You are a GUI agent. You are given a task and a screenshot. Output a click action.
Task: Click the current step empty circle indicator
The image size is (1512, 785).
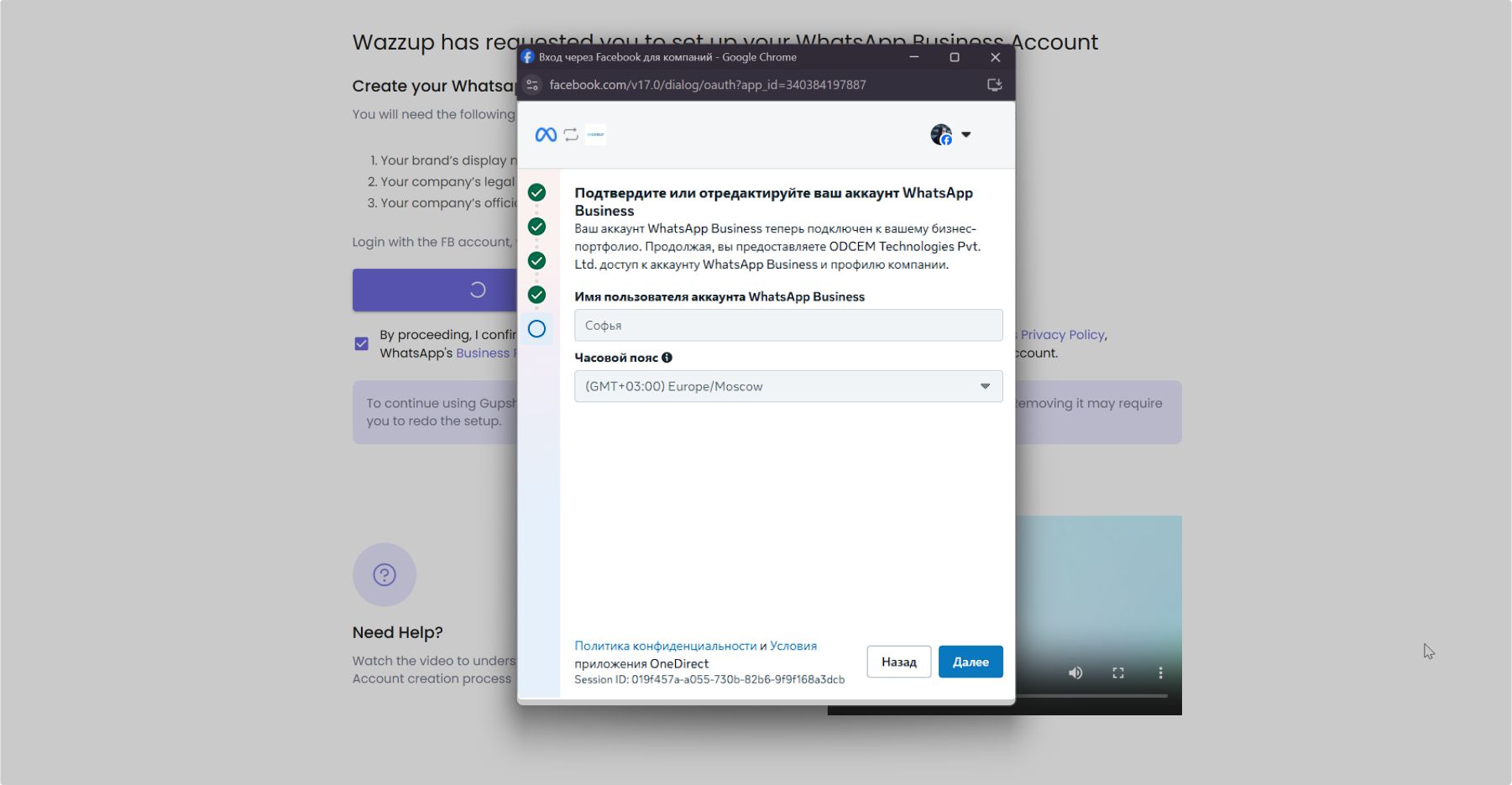[536, 328]
